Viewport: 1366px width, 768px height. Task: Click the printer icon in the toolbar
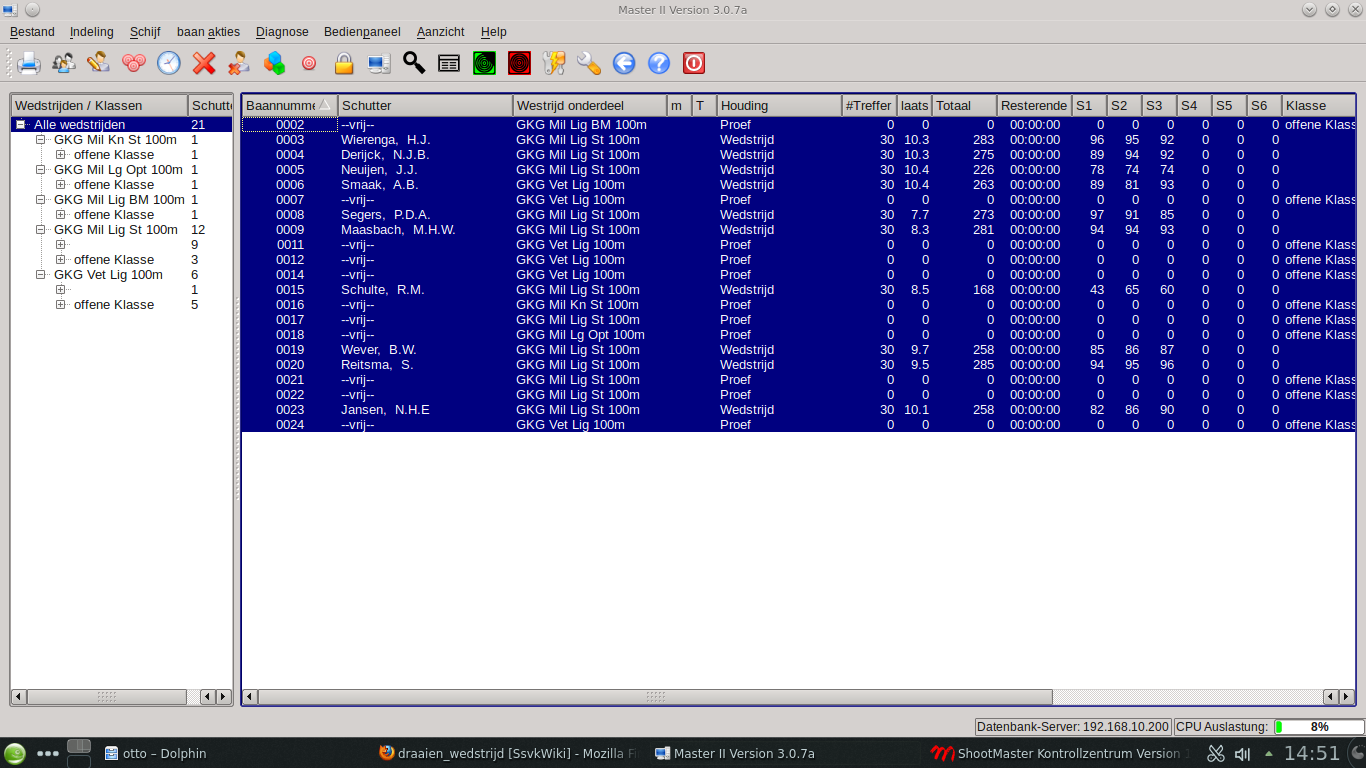28,64
